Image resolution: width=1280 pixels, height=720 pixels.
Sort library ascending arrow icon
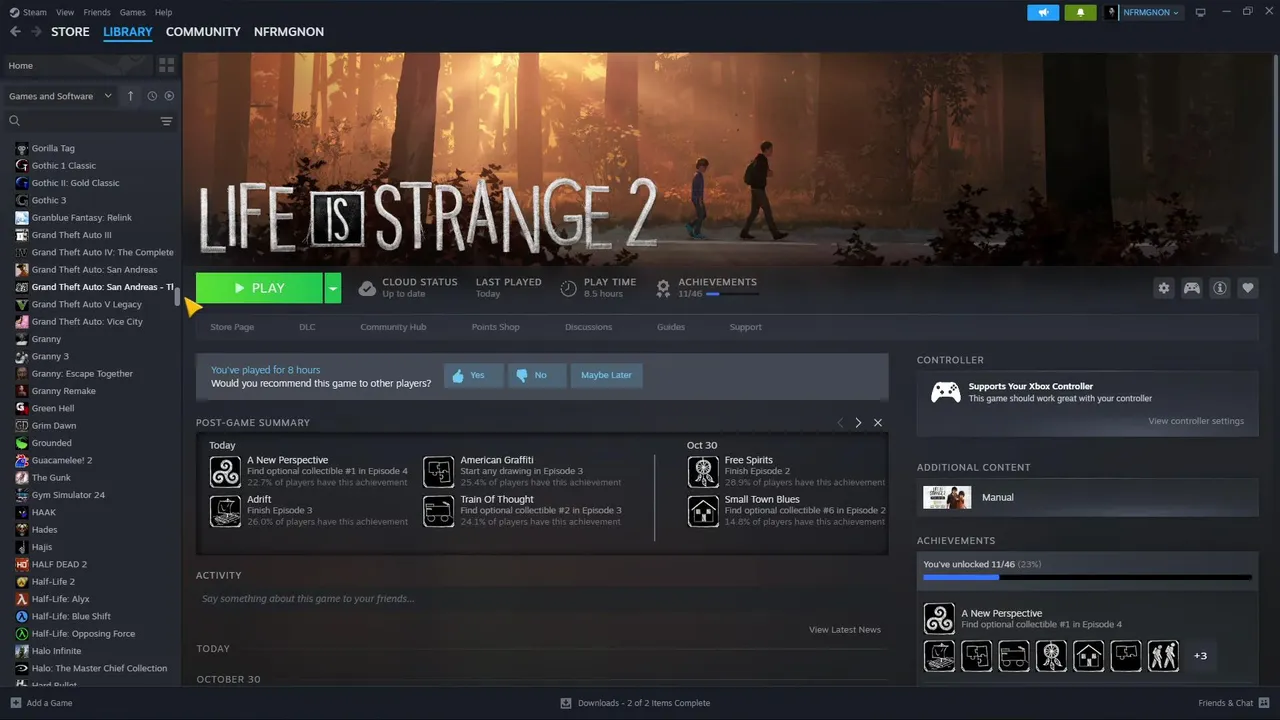click(x=130, y=96)
